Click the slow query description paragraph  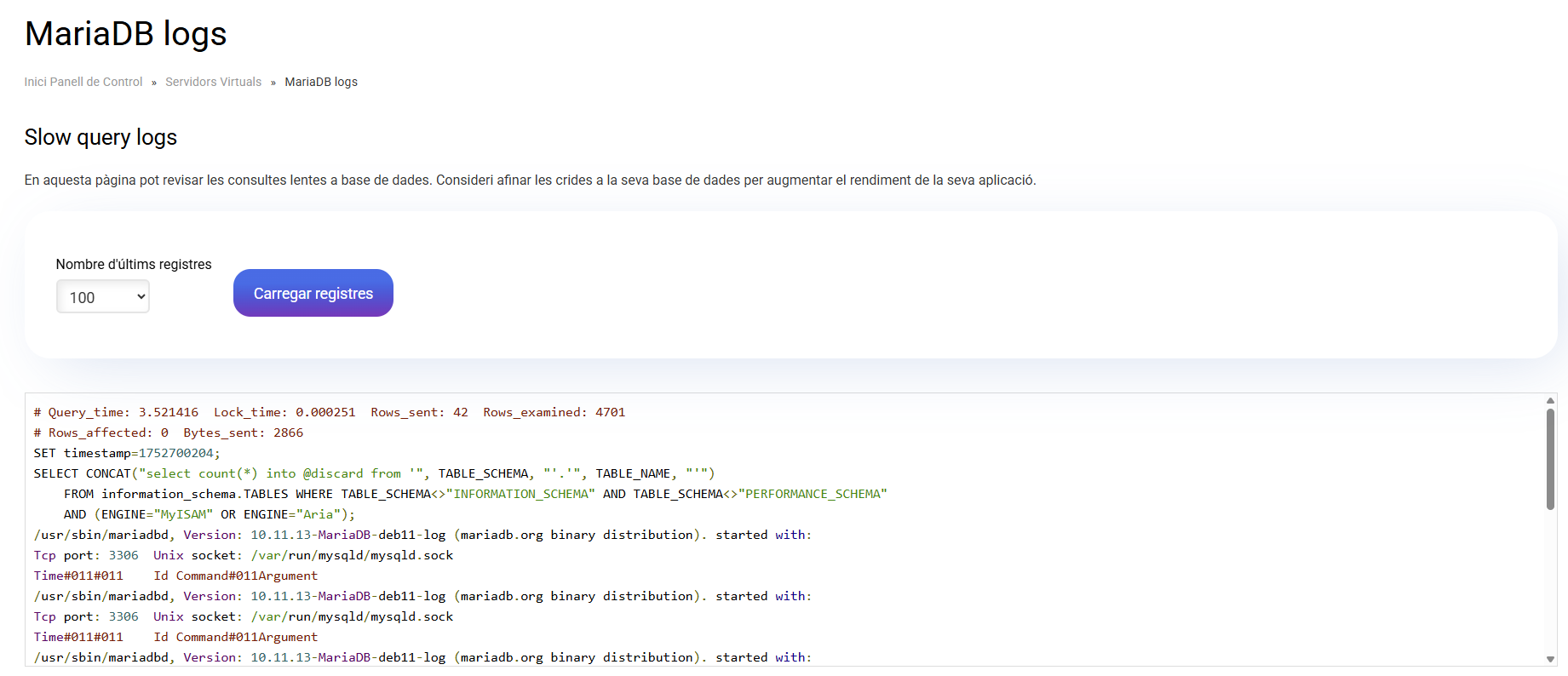pos(530,180)
